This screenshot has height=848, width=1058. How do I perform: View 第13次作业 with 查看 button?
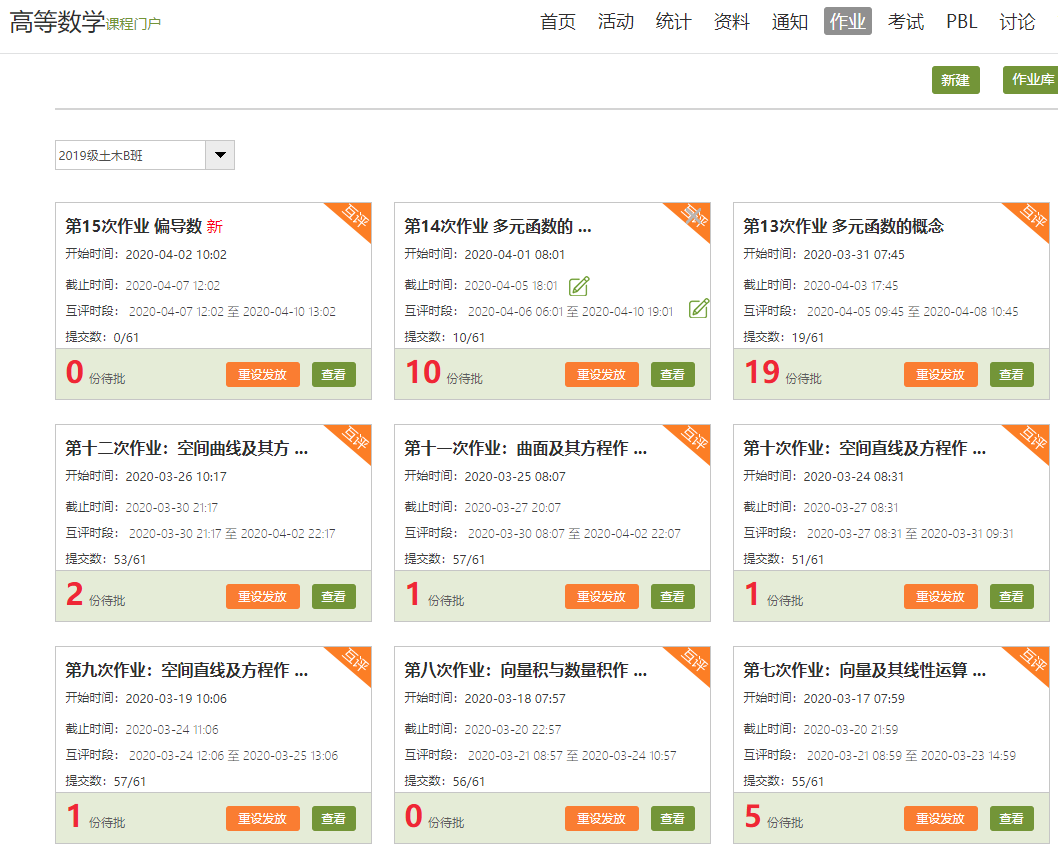click(x=1011, y=375)
